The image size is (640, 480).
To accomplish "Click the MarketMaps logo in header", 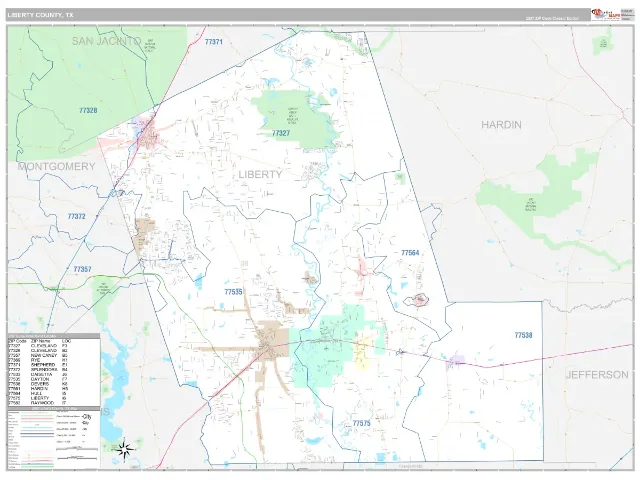I will coord(606,14).
